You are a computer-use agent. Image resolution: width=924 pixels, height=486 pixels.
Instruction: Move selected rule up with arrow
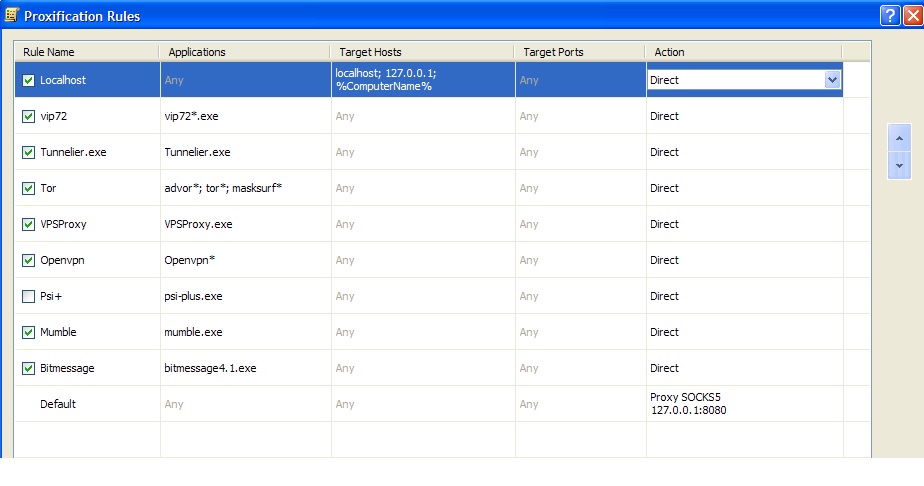pyautogui.click(x=899, y=138)
